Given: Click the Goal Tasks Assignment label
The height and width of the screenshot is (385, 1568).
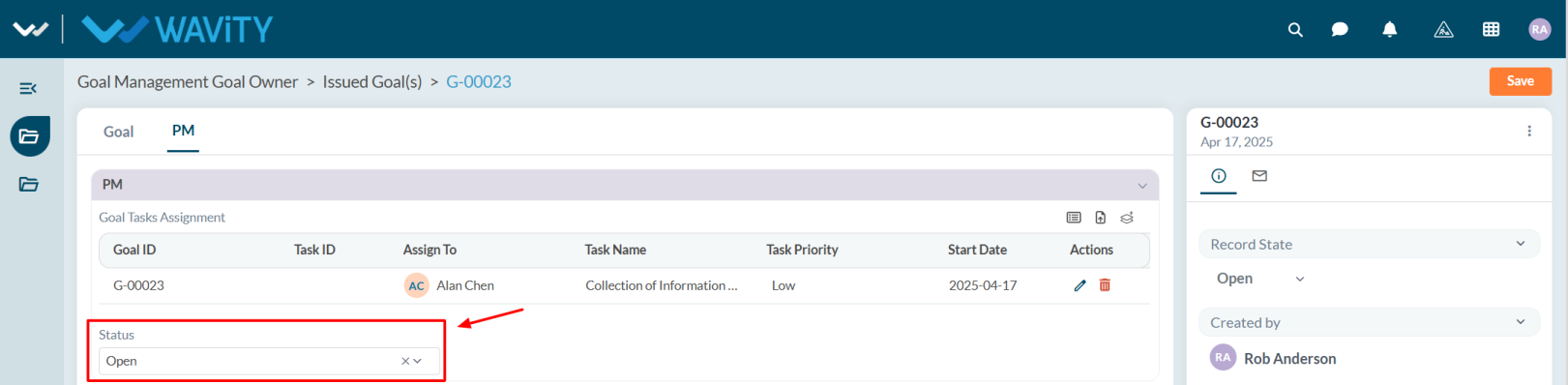Looking at the screenshot, I should coord(162,218).
